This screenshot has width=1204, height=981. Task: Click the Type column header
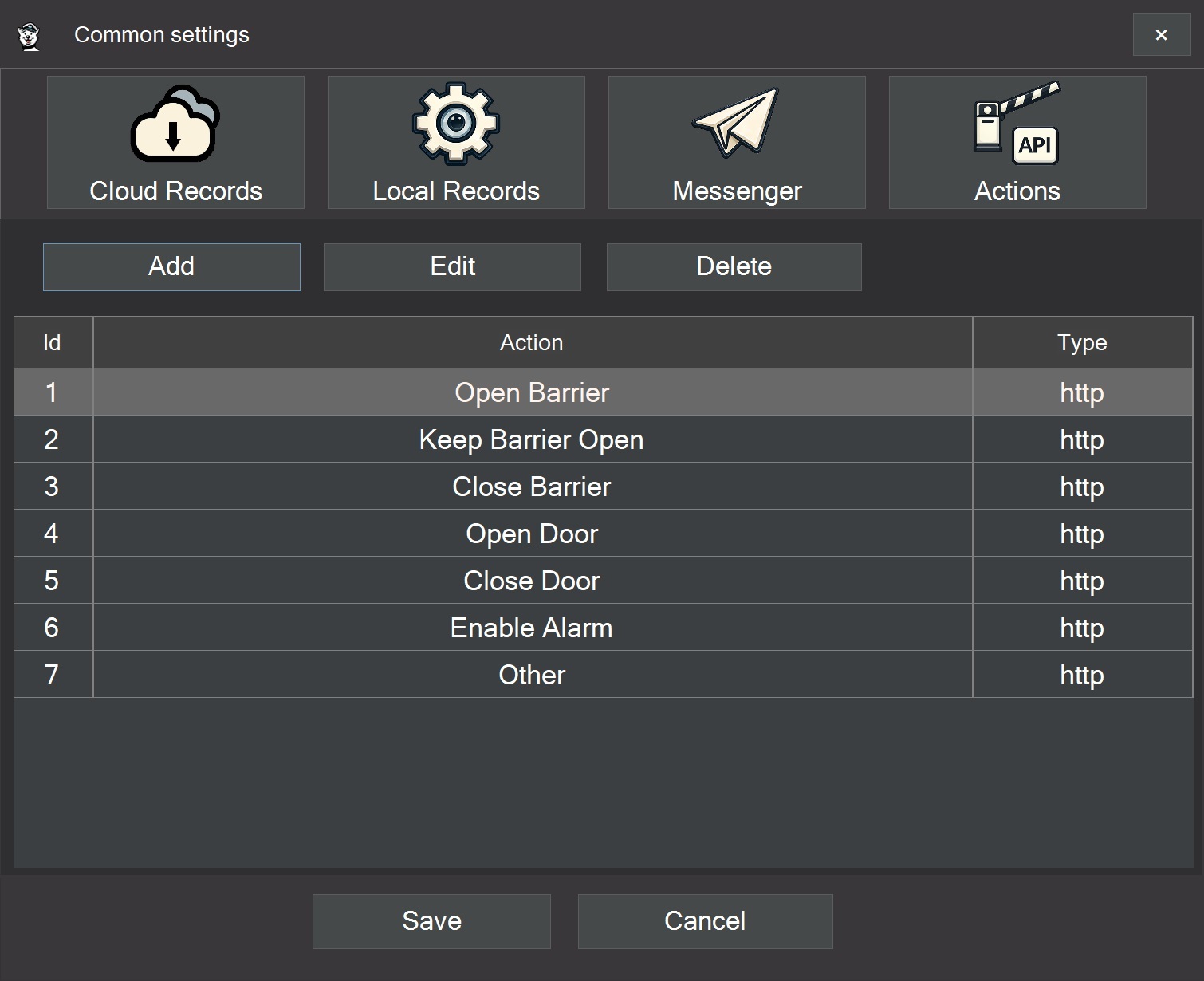(1082, 343)
